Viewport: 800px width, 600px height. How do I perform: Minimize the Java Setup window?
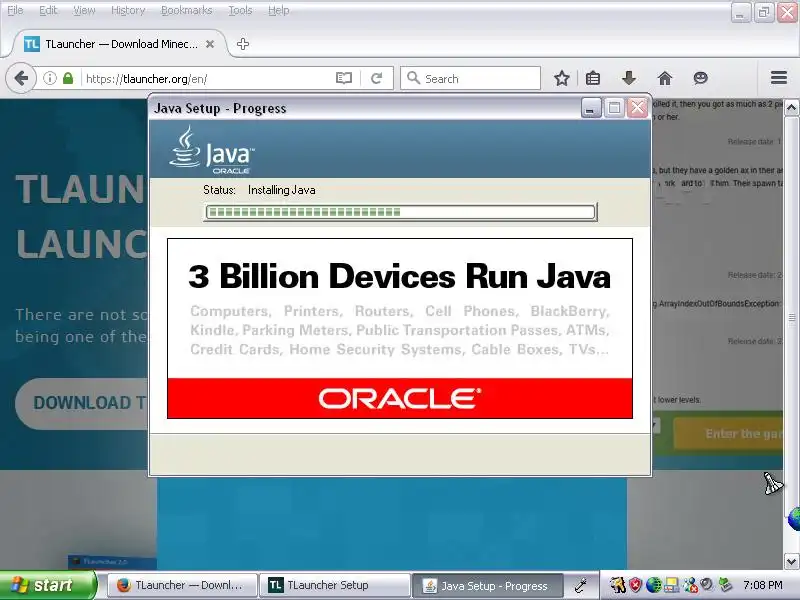click(x=591, y=108)
